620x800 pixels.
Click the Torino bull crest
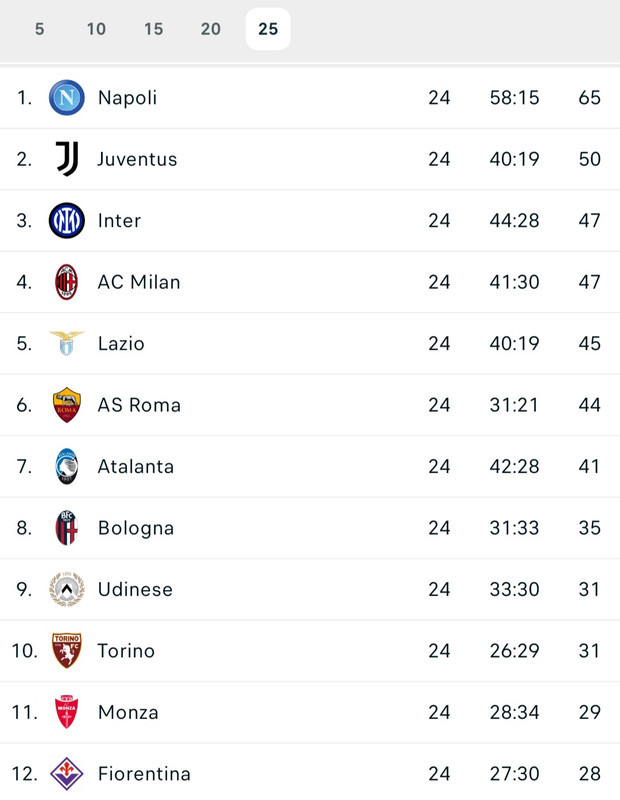pos(67,651)
